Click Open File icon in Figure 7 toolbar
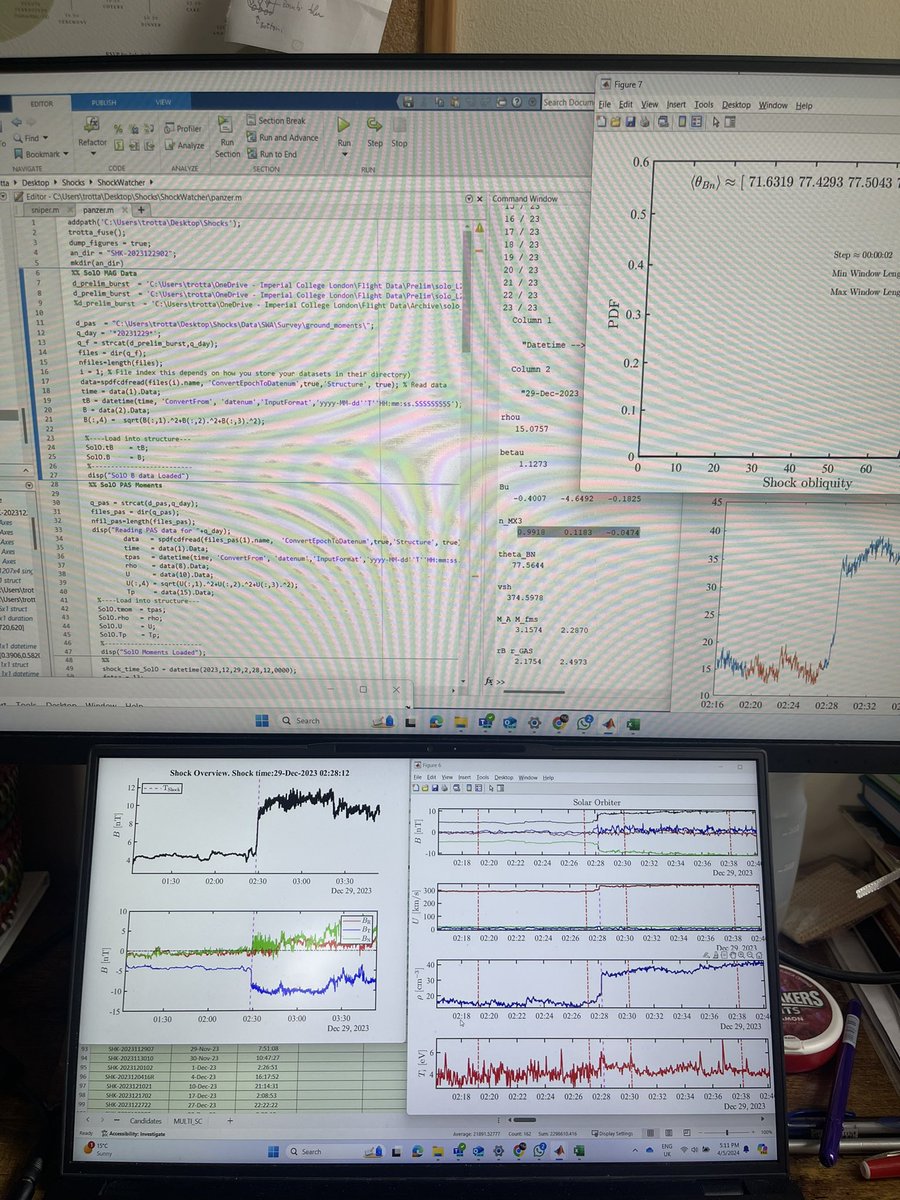Image resolution: width=900 pixels, height=1200 pixels. click(x=617, y=122)
